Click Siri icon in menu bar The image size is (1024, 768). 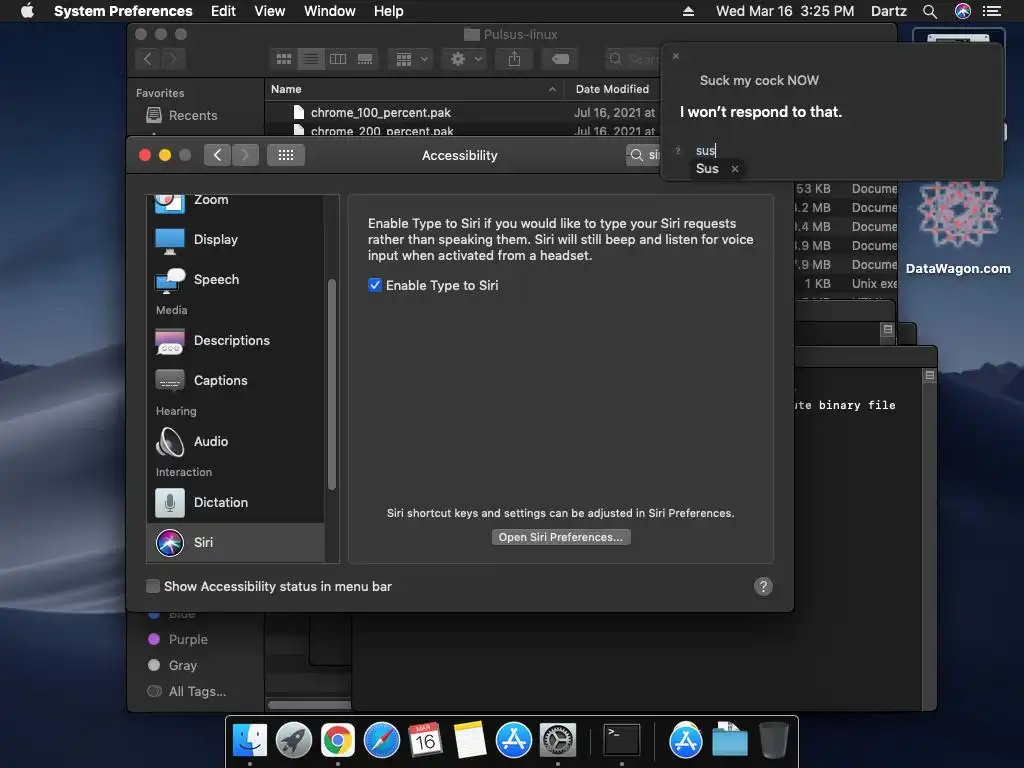(963, 11)
